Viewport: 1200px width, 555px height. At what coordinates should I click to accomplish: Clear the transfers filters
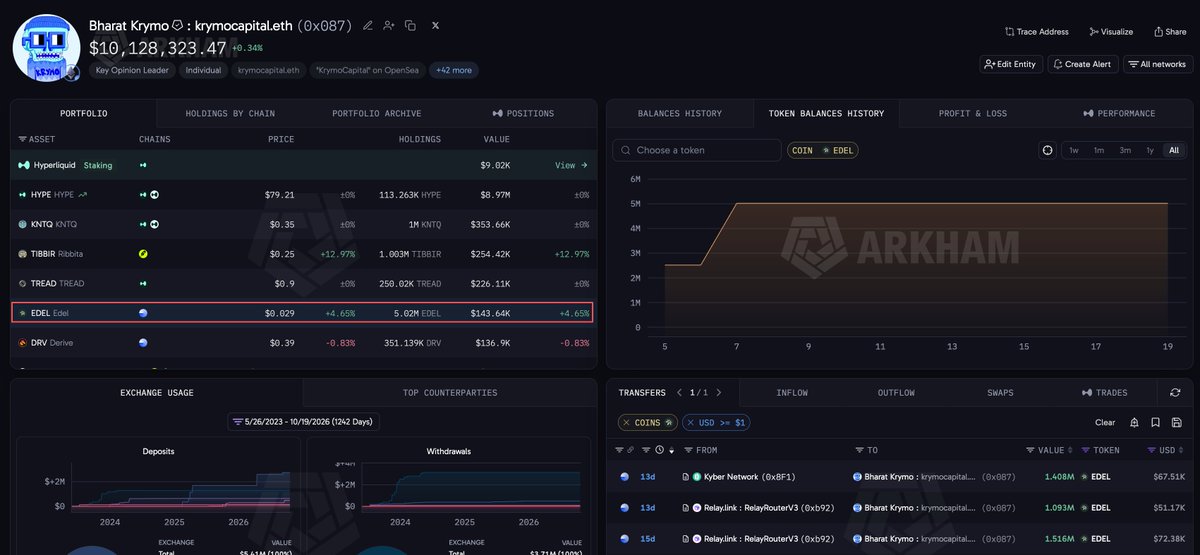pos(1105,423)
